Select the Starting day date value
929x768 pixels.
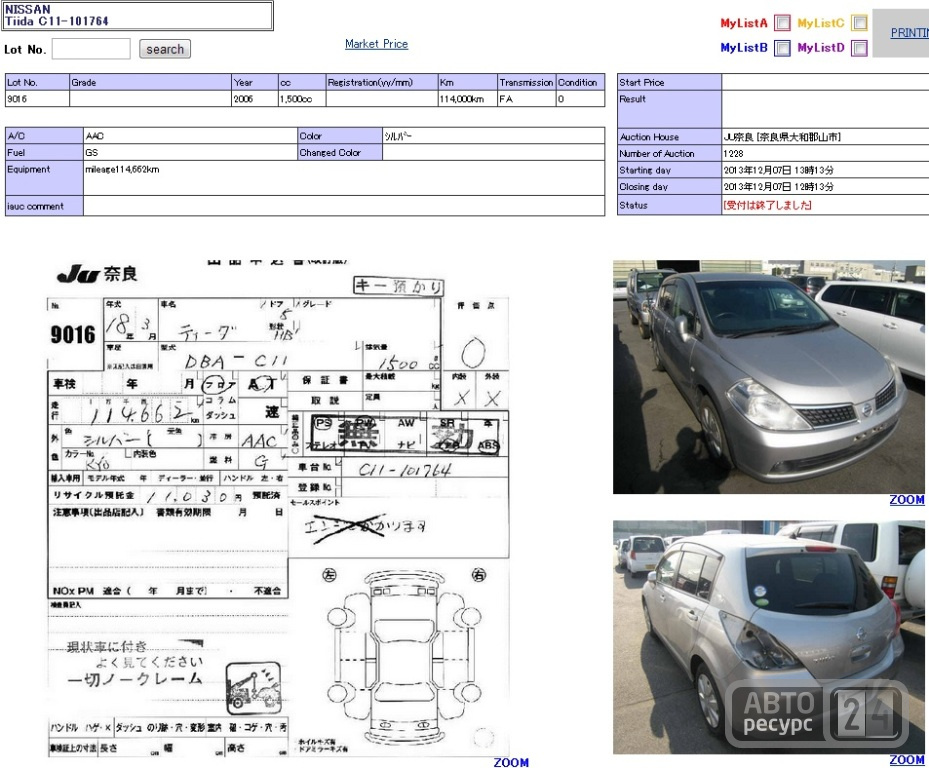[x=779, y=170]
